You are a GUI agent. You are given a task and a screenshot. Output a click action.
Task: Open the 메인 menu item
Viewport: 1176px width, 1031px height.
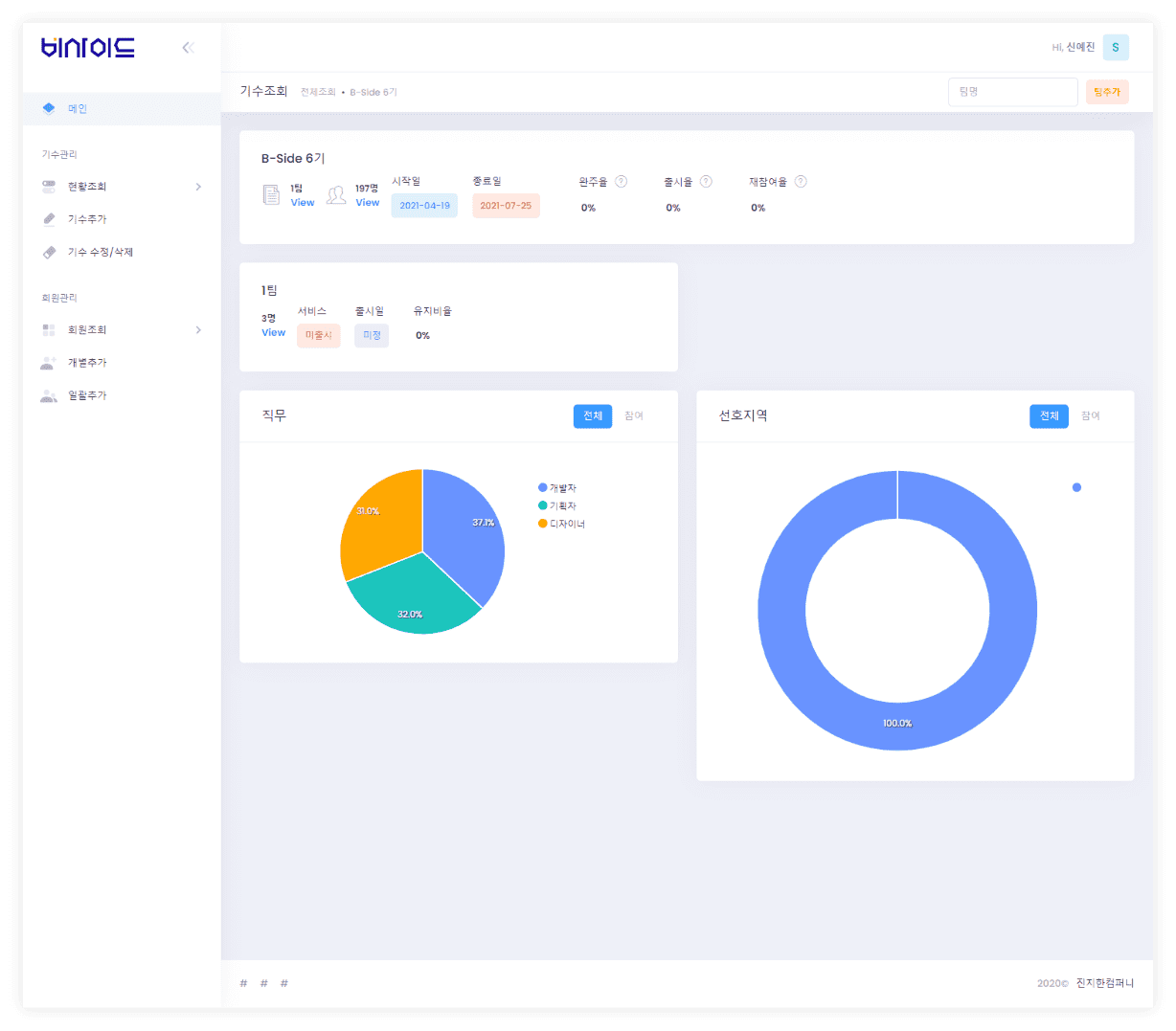pyautogui.click(x=78, y=109)
